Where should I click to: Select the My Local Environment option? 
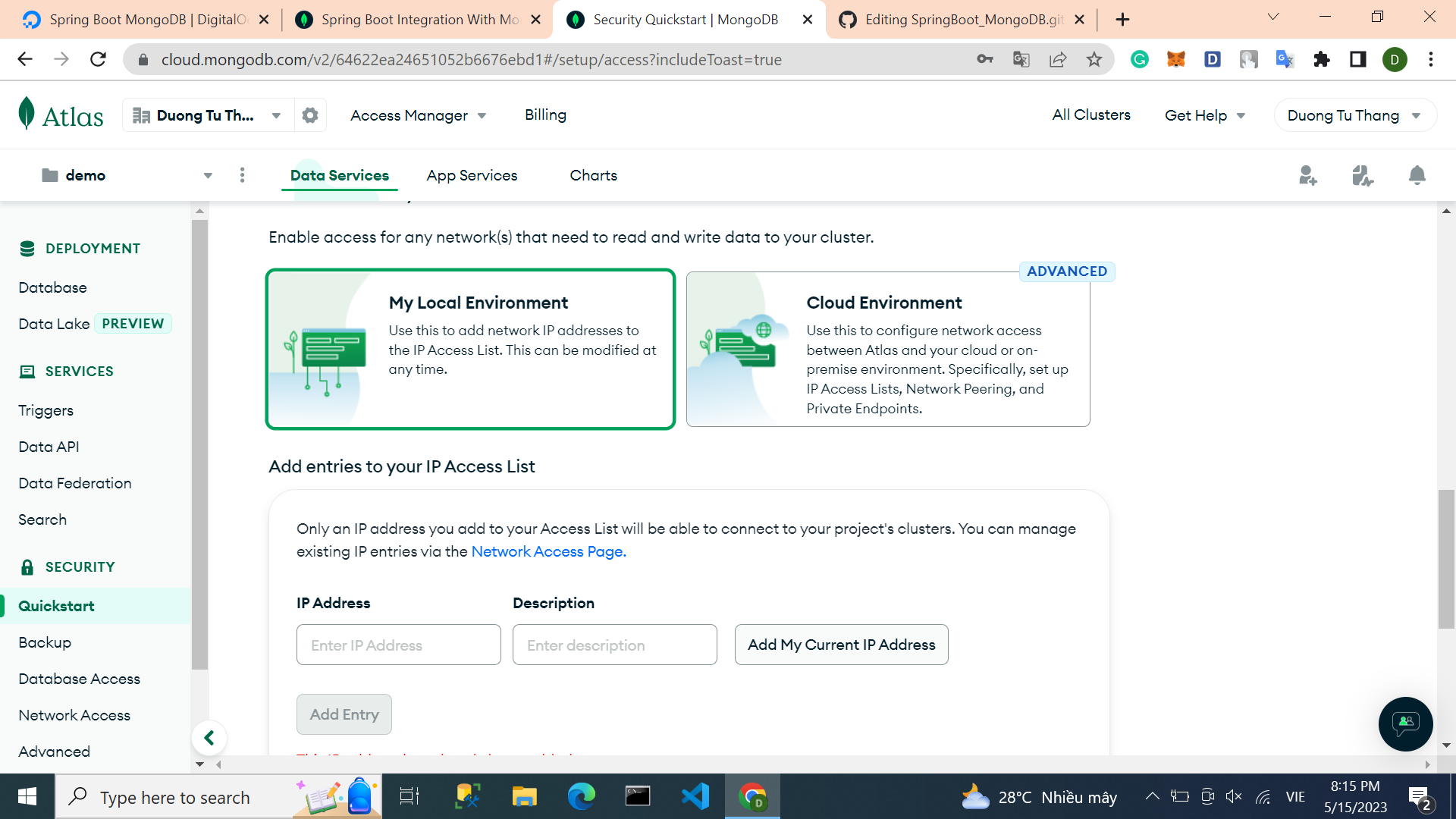[x=470, y=349]
